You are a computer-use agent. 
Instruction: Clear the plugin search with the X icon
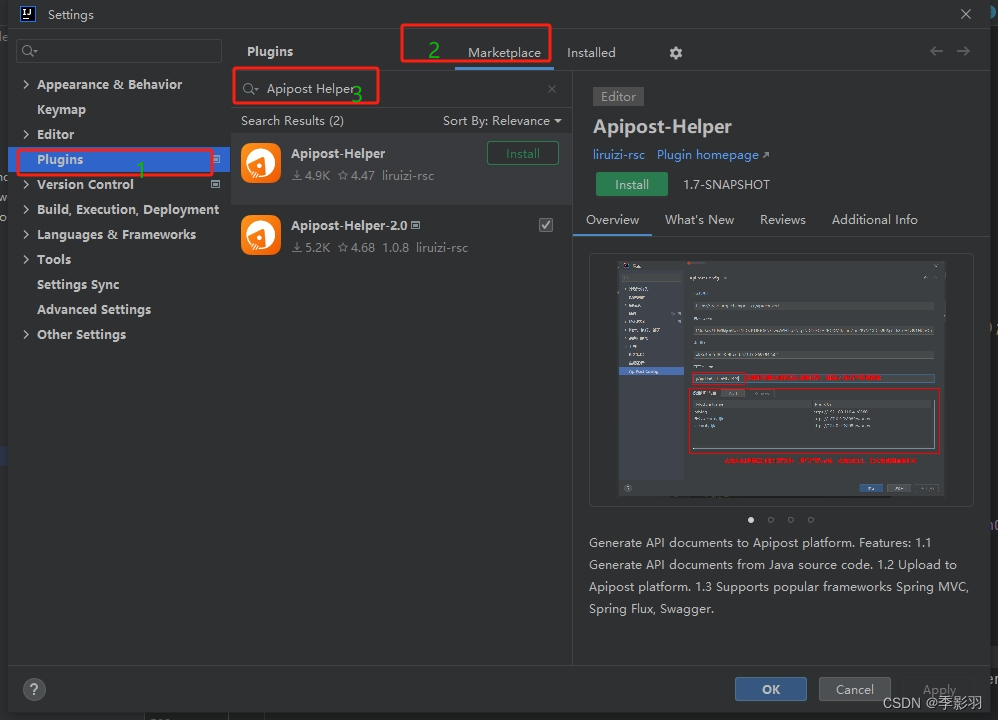tap(552, 89)
